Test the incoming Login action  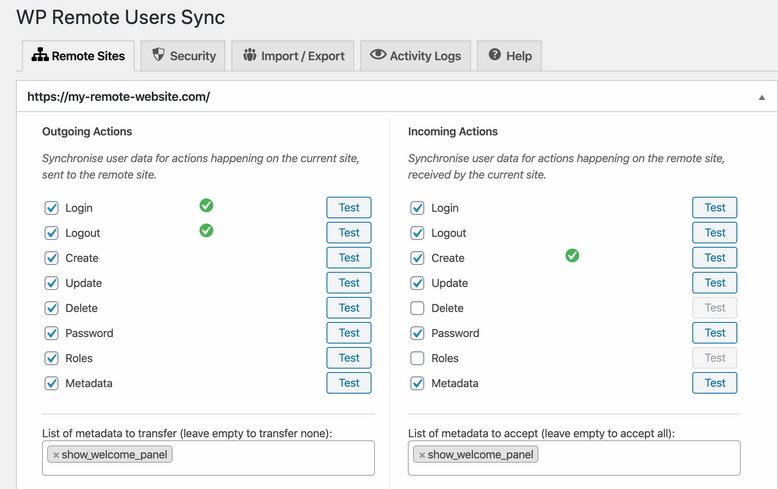714,207
